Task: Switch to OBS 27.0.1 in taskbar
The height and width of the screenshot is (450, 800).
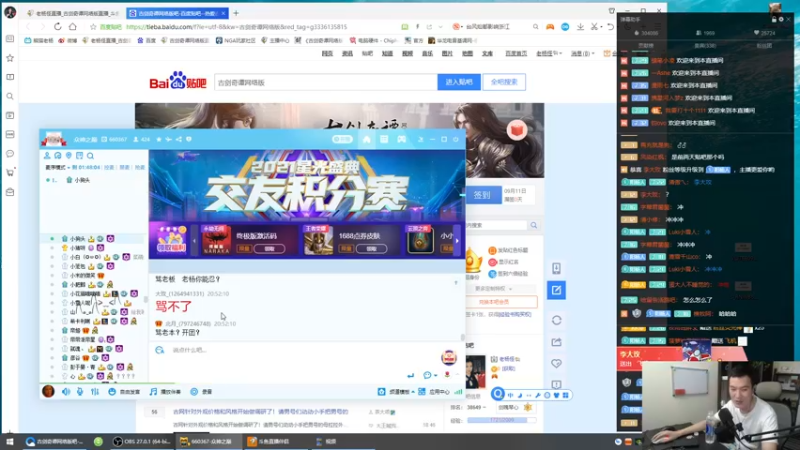Action: coord(140,442)
